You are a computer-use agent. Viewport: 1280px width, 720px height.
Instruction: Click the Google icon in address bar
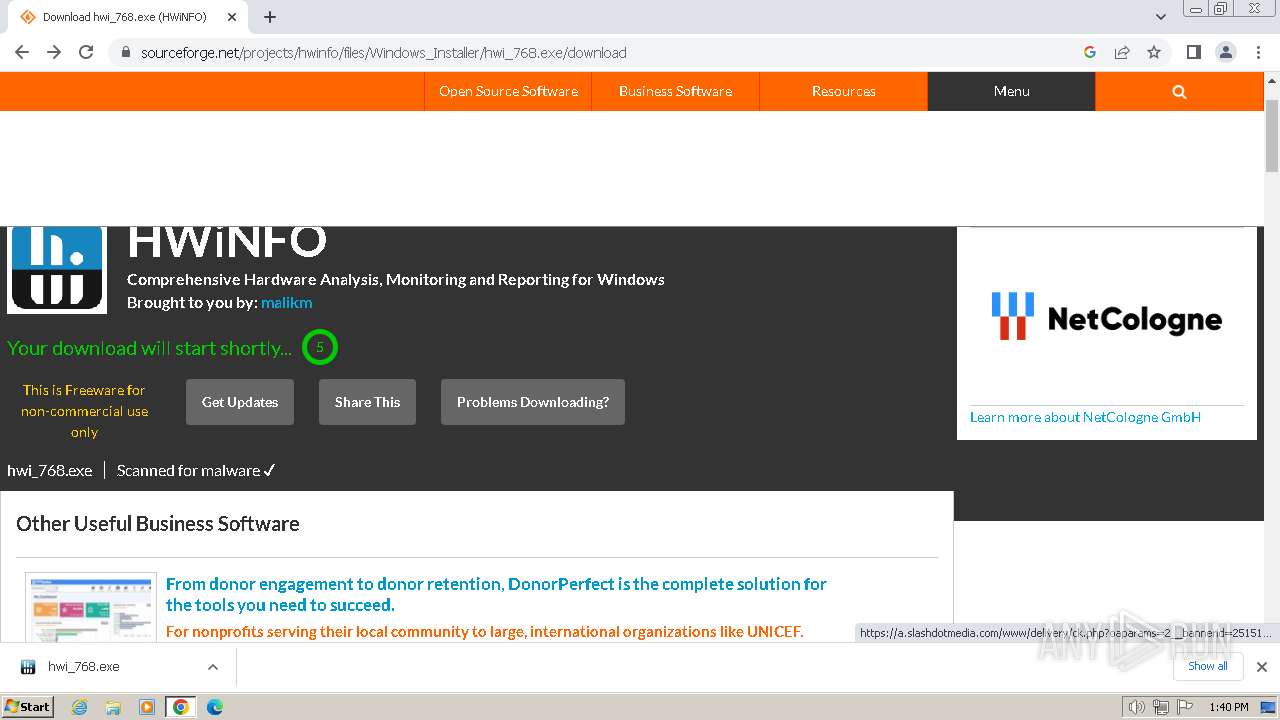[x=1090, y=52]
